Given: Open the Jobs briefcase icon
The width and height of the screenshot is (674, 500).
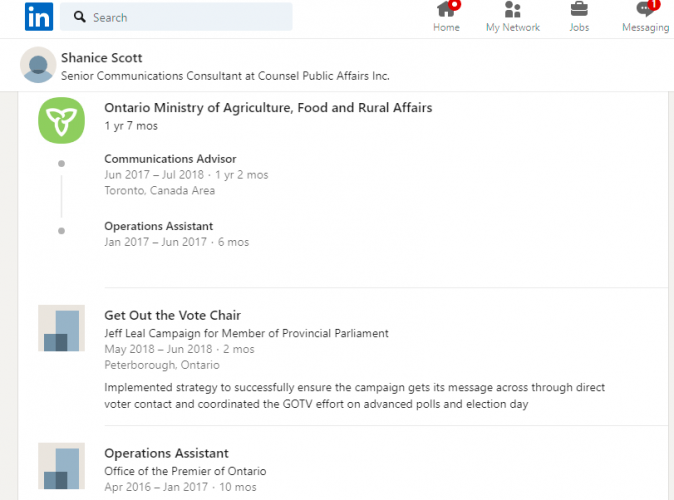Looking at the screenshot, I should tap(579, 9).
